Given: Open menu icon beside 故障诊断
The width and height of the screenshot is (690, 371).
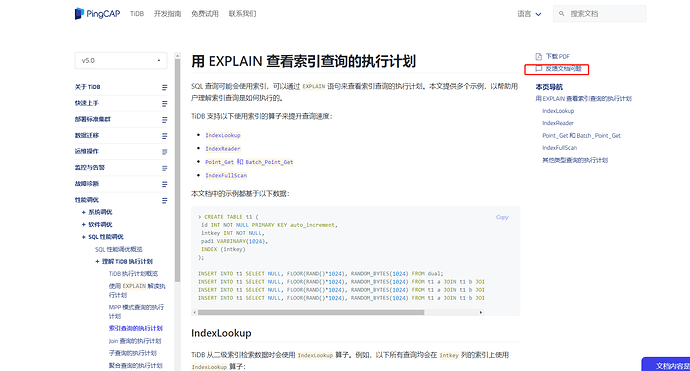Looking at the screenshot, I should (164, 184).
